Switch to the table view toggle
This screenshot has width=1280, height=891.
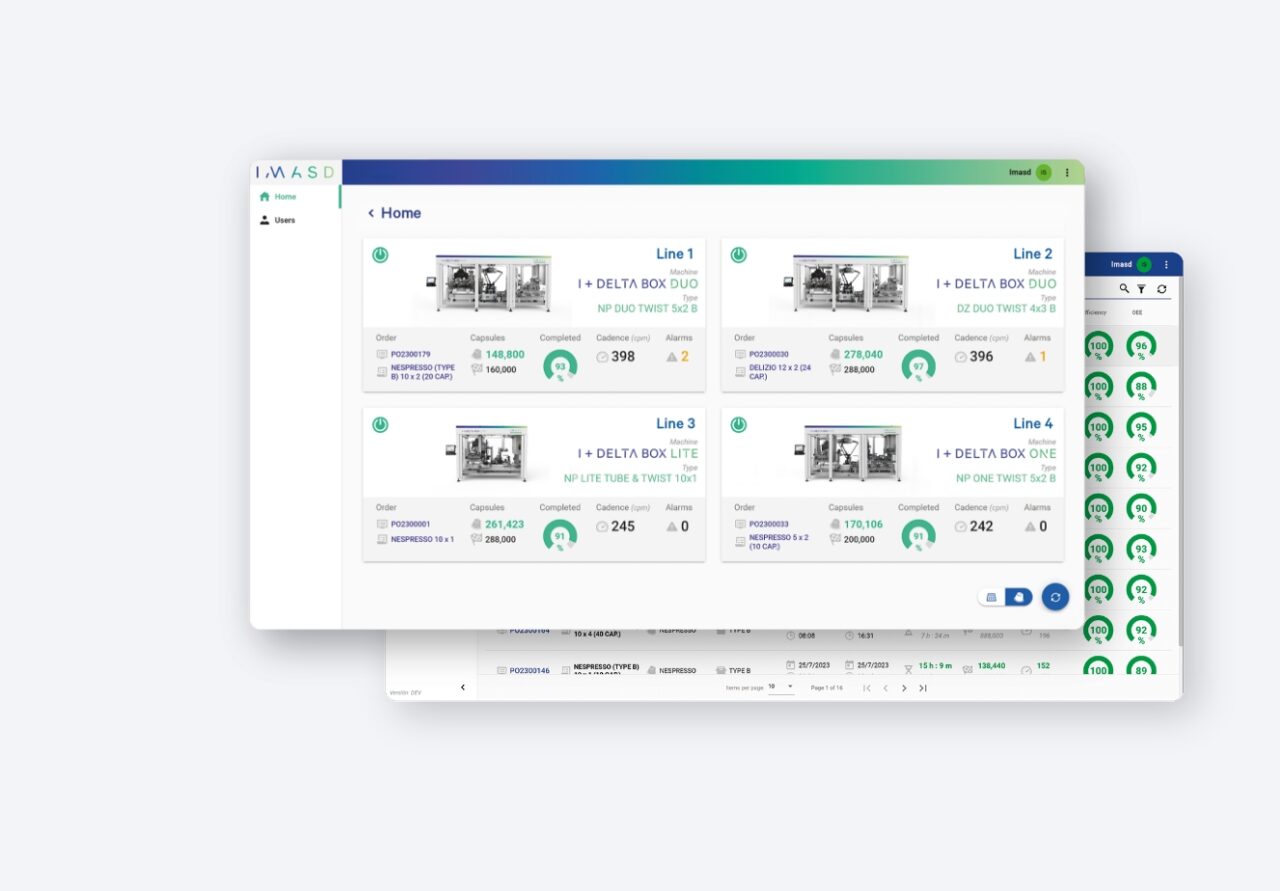pyautogui.click(x=992, y=597)
